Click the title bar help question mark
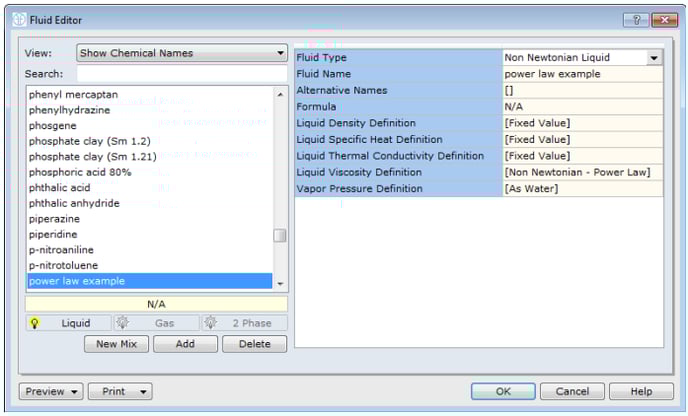The height and width of the screenshot is (416, 688). tap(636, 20)
